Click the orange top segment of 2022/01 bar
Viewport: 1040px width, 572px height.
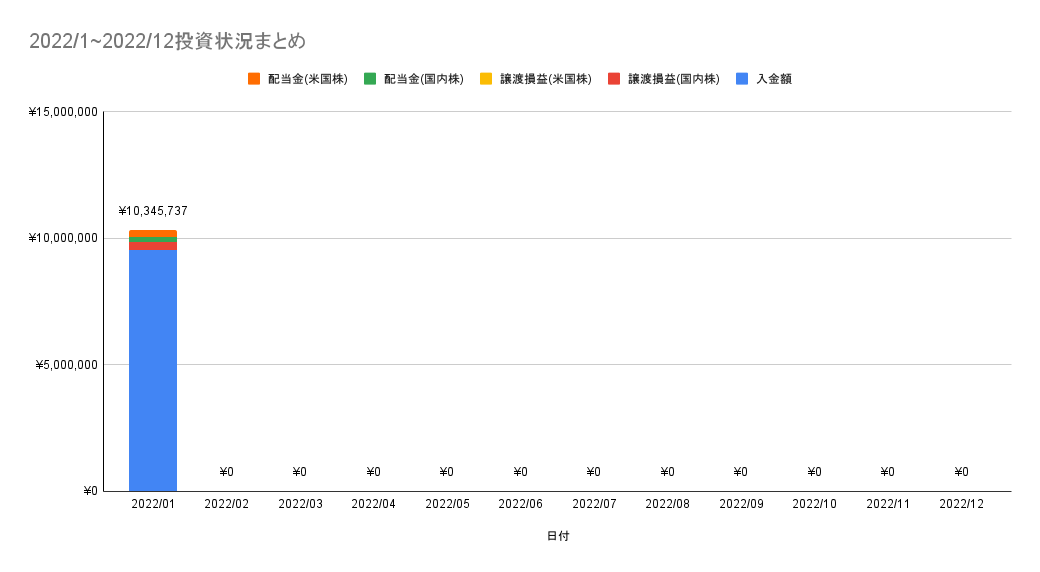pos(153,234)
